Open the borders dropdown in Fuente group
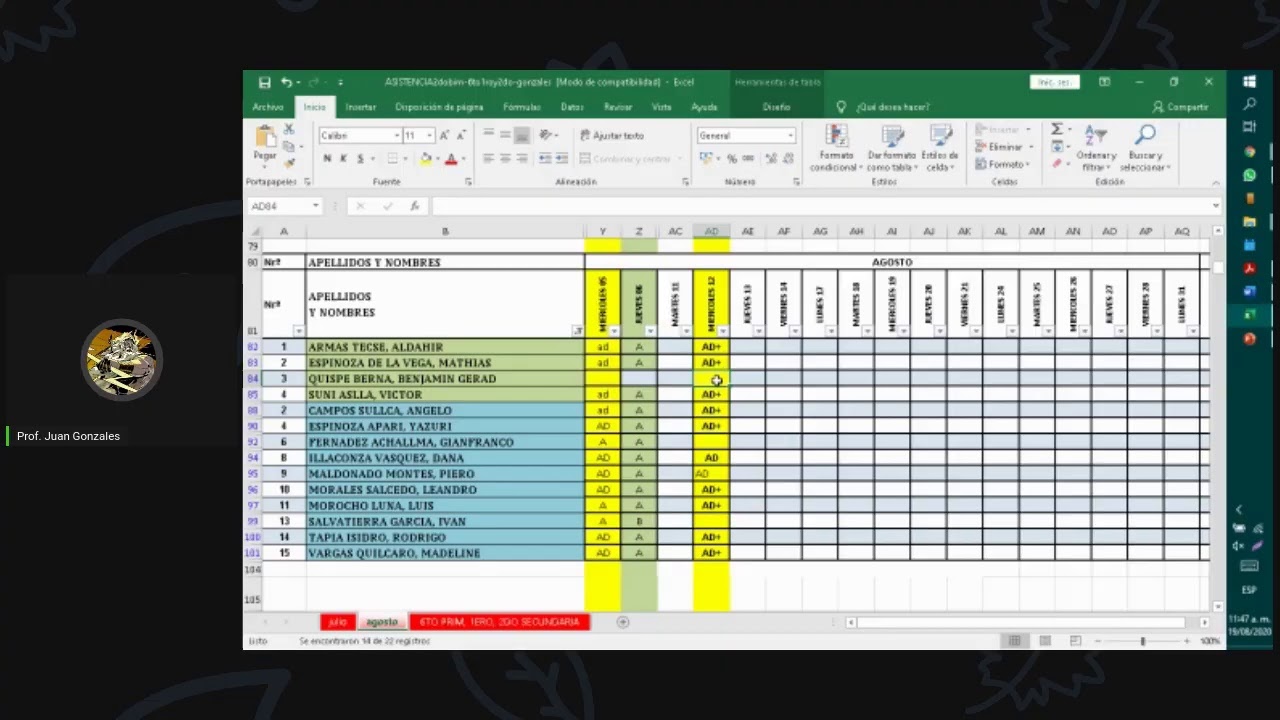1280x720 pixels. (x=405, y=159)
